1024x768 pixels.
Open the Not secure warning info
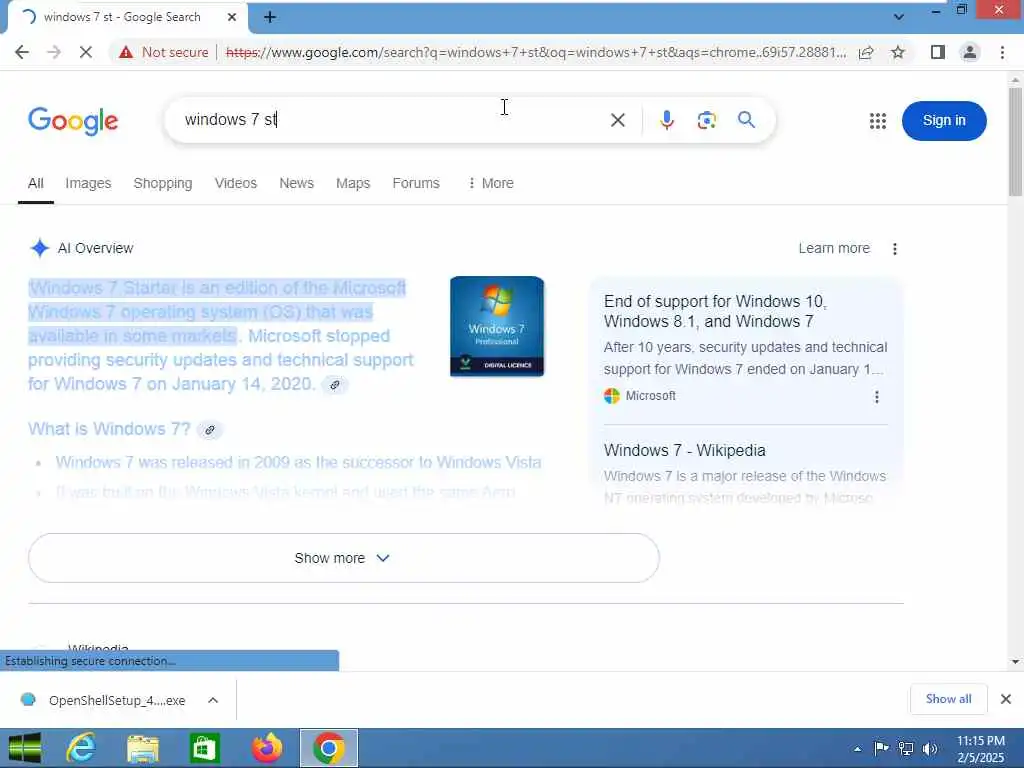(x=164, y=52)
